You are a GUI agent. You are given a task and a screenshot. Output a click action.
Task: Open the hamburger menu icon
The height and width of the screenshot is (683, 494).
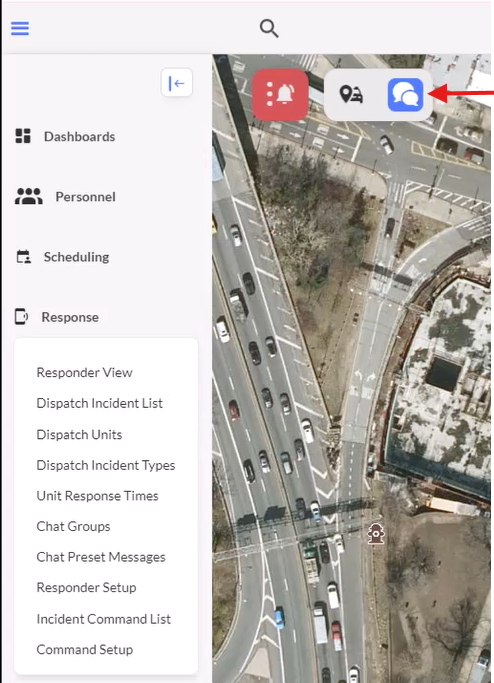click(20, 29)
